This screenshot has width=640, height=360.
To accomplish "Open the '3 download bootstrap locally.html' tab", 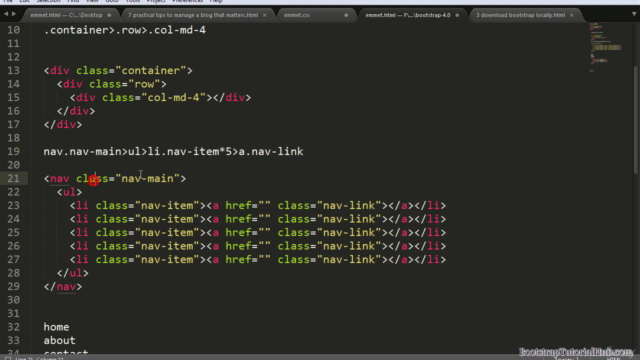I will click(x=525, y=15).
